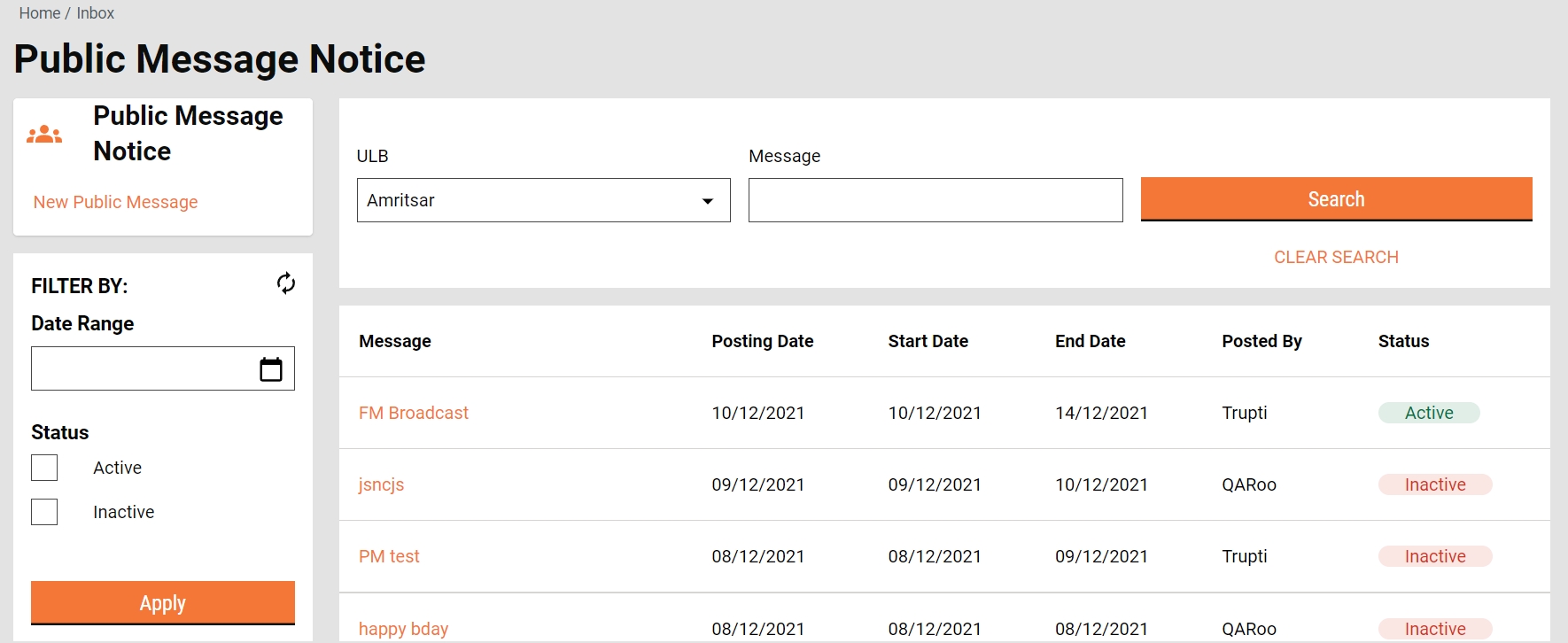View the PM test message
Viewport: 1568px width, 643px height.
(x=389, y=556)
